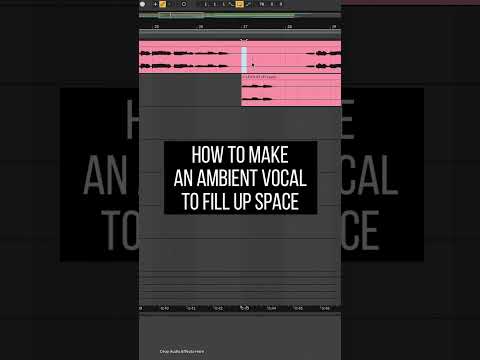The width and height of the screenshot is (480, 360).
Task: Click the arrangement overview bar
Action: (x=240, y=15)
